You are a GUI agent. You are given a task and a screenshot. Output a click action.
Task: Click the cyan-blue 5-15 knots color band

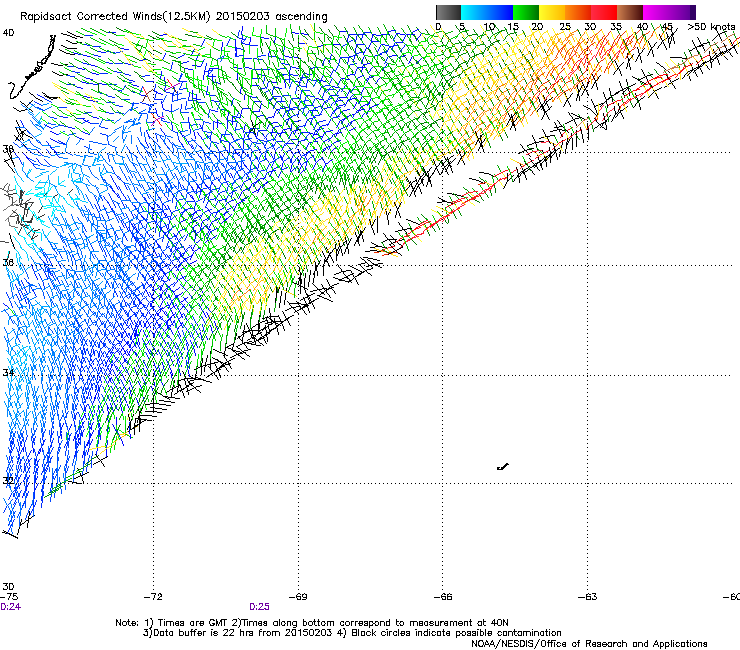[487, 12]
